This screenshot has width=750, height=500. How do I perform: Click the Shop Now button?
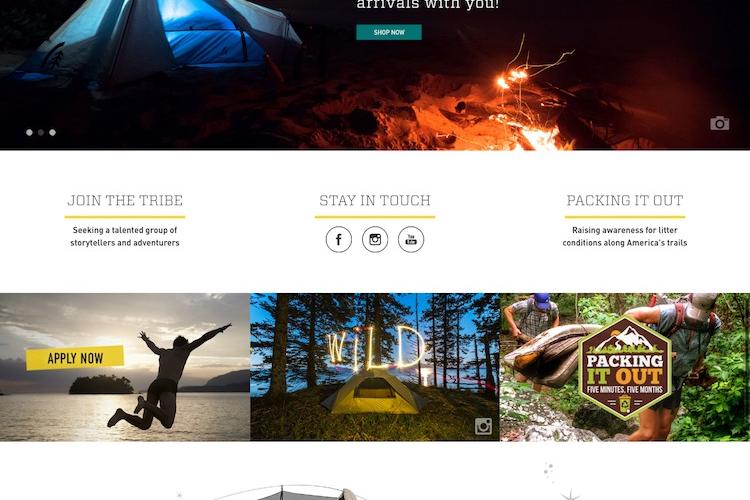pyautogui.click(x=389, y=32)
